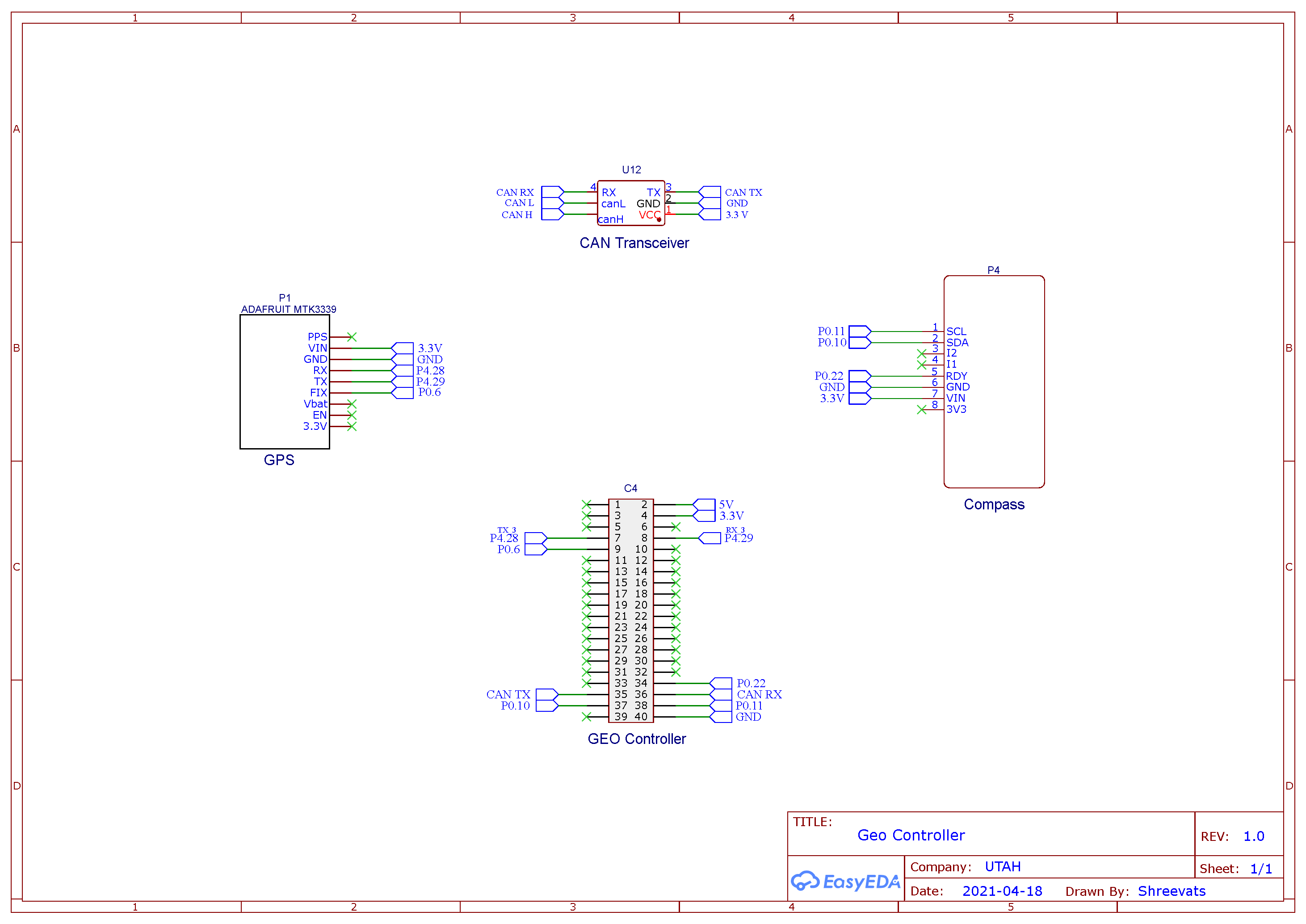This screenshot has height=924, width=1306.
Task: Select the U12 designator label
Action: click(631, 169)
